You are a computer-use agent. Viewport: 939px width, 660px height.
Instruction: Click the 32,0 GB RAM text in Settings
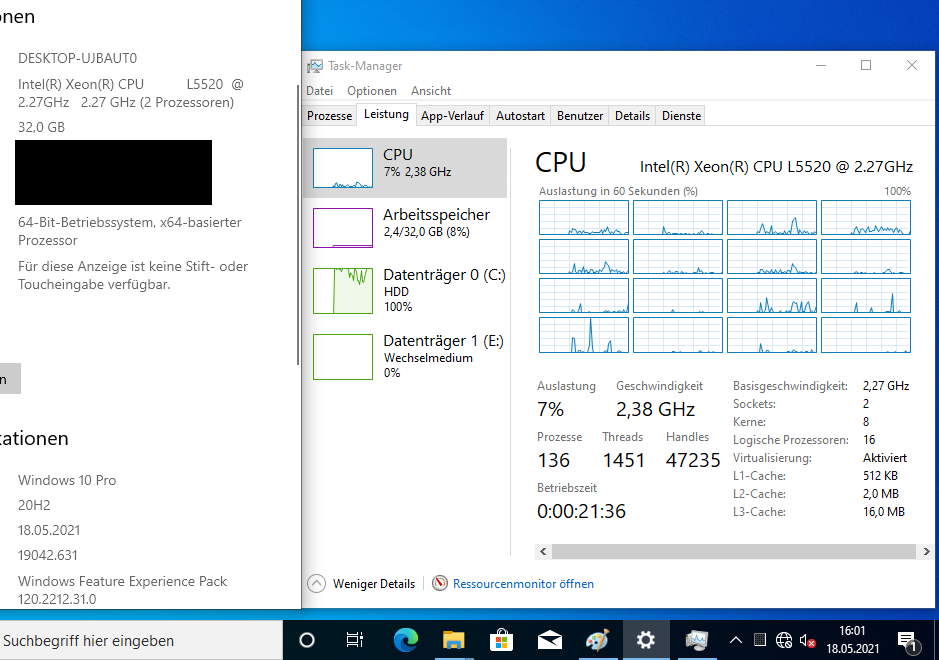point(41,128)
